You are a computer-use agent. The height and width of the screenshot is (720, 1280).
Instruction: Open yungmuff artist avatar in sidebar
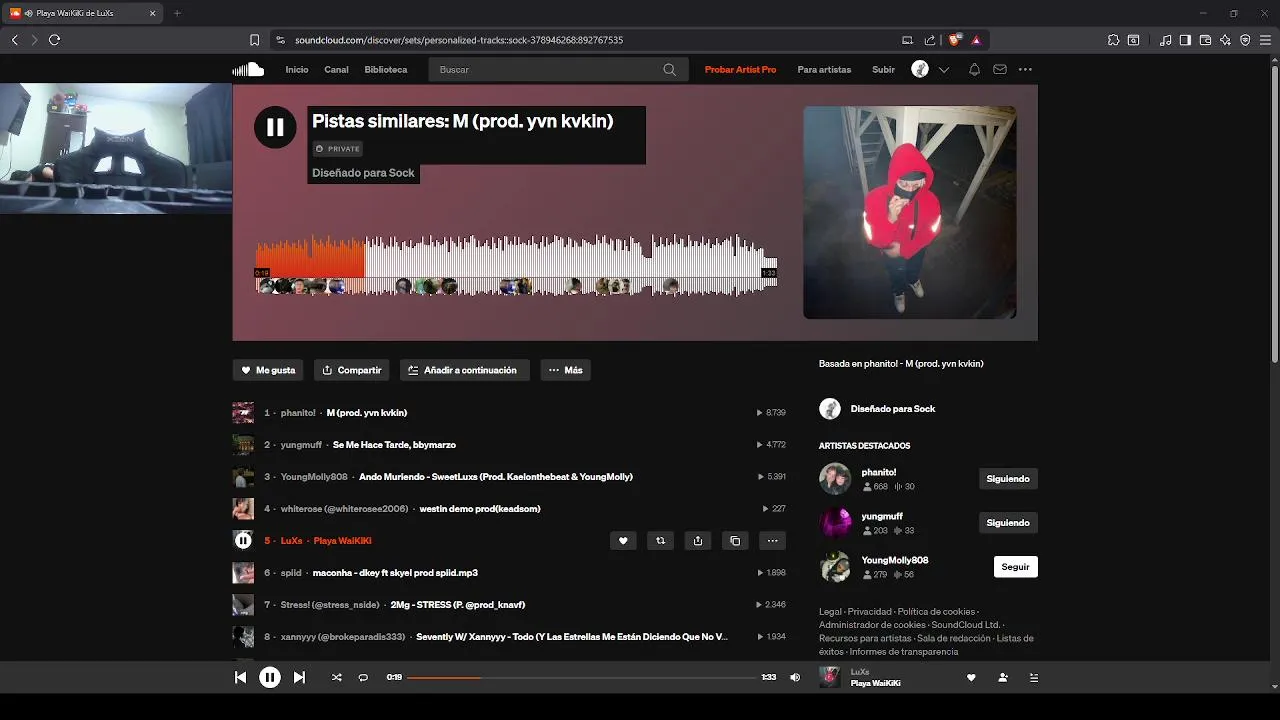point(835,523)
